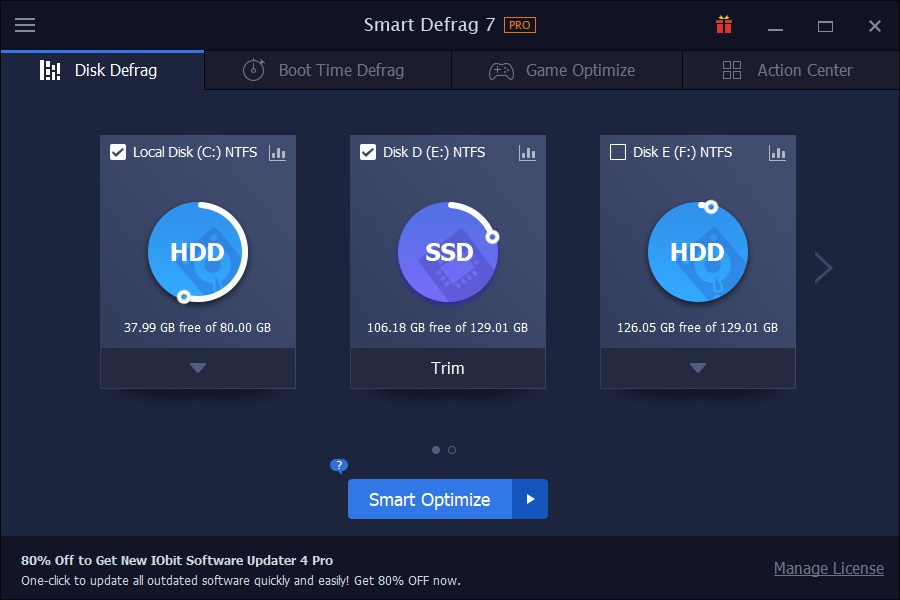Switch to the Boot Time Defrag tab
The image size is (900, 600).
[x=327, y=70]
